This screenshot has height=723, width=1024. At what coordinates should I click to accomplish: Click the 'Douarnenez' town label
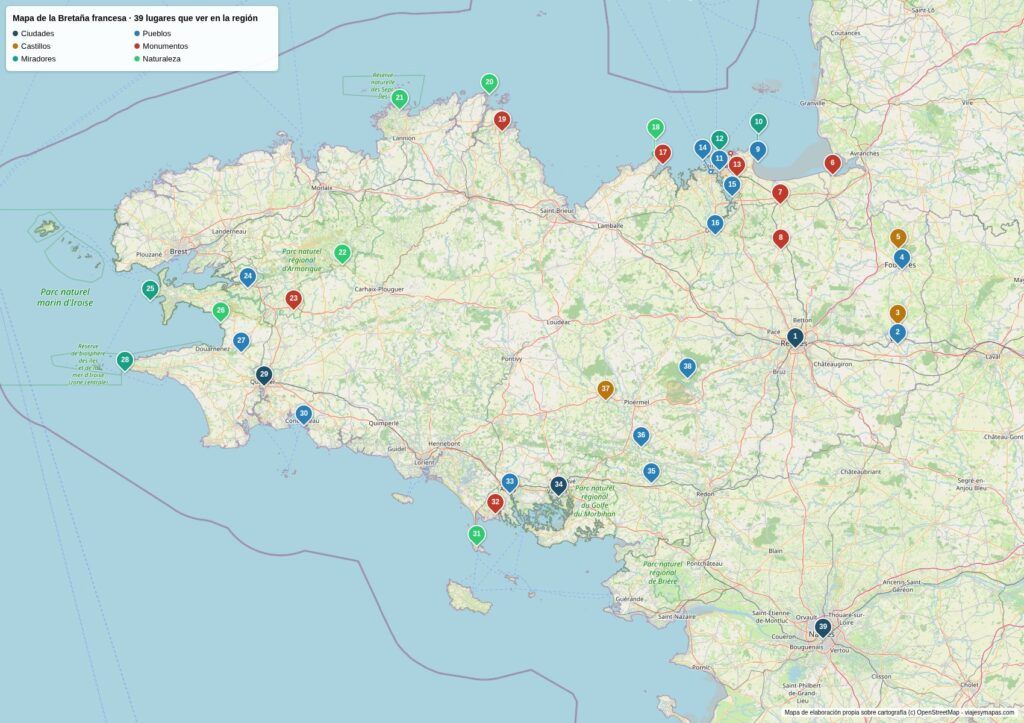[x=213, y=349]
